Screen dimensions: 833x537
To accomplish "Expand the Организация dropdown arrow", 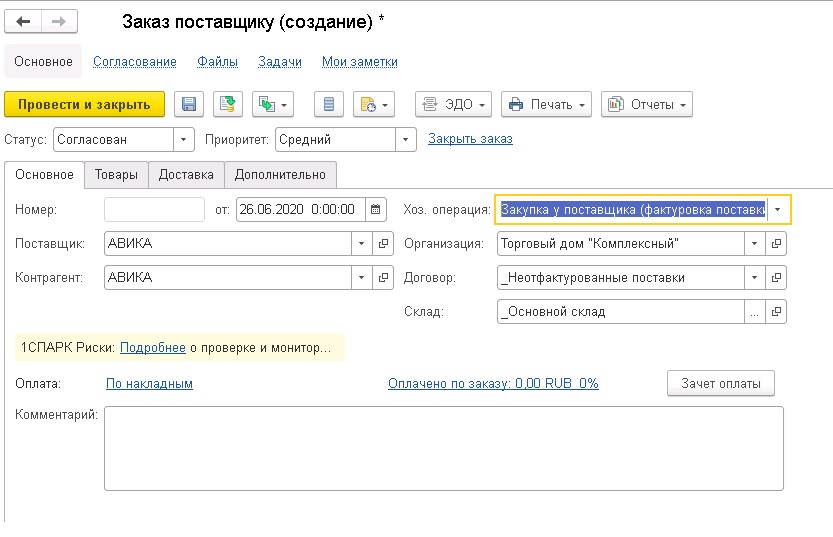I will click(x=754, y=244).
